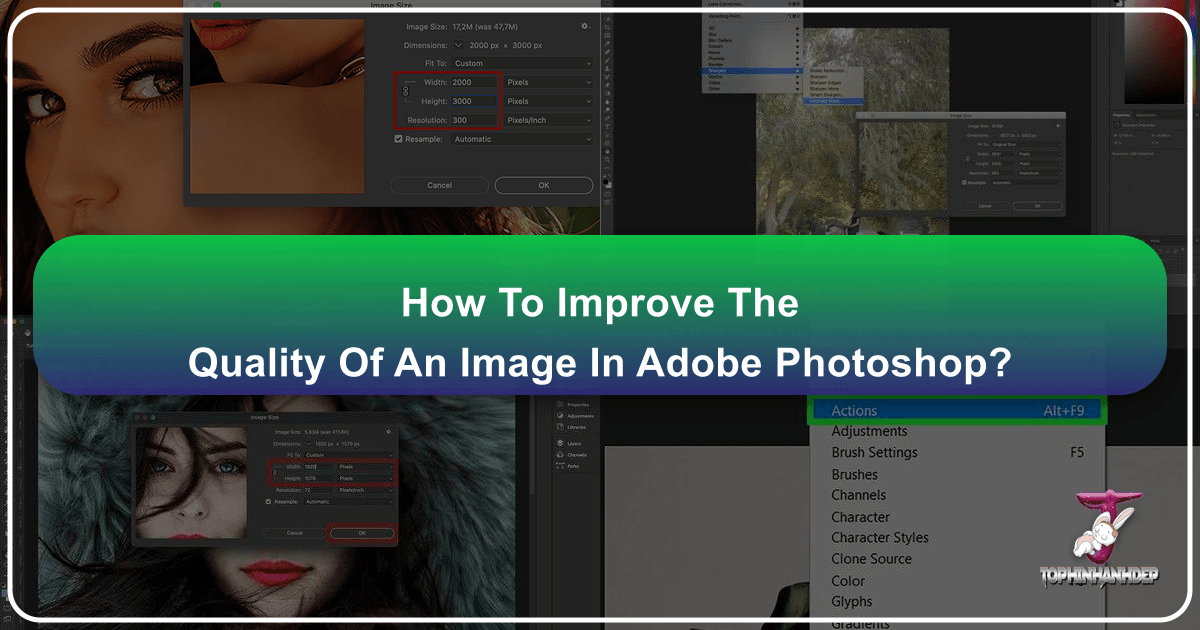Select the Channels panel icon
This screenshot has height=630, width=1200.
click(560, 455)
